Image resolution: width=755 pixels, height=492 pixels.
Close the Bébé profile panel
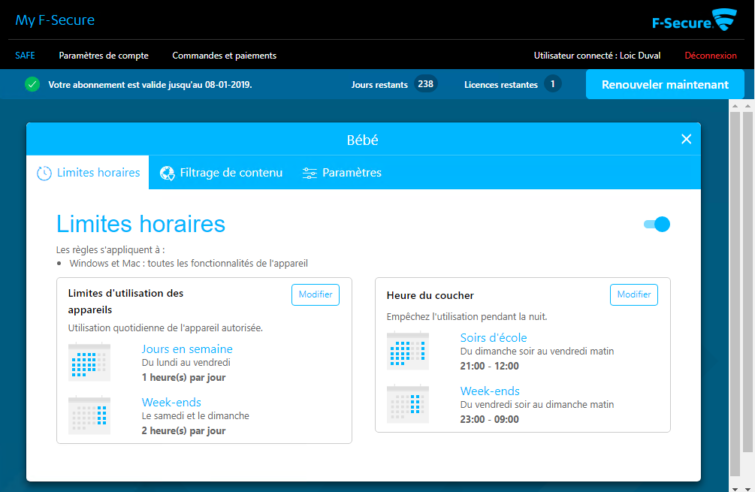[x=686, y=139]
